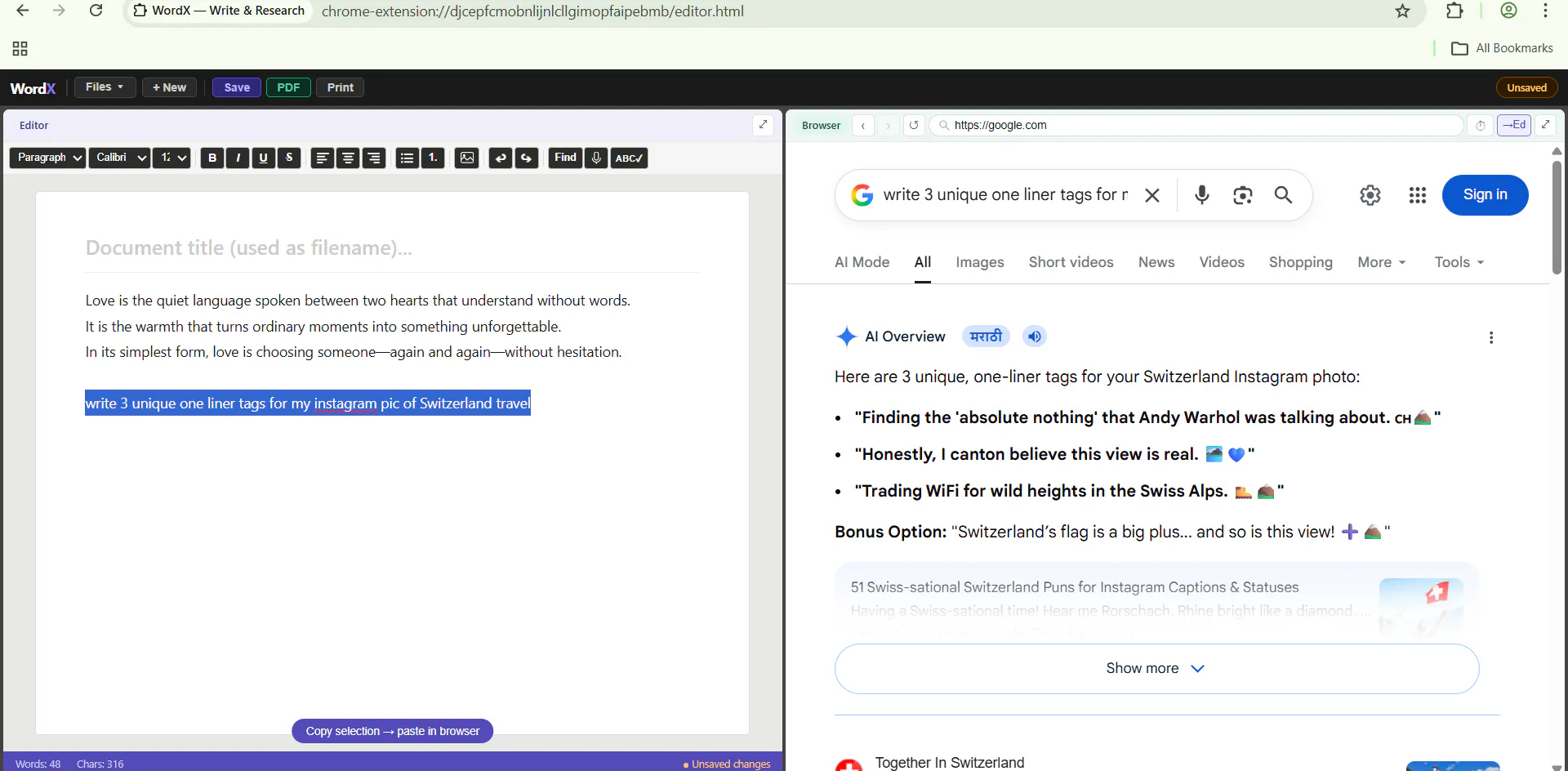Bookmark this page with the star icon
Viewport: 1568px width, 771px height.
(x=1403, y=11)
